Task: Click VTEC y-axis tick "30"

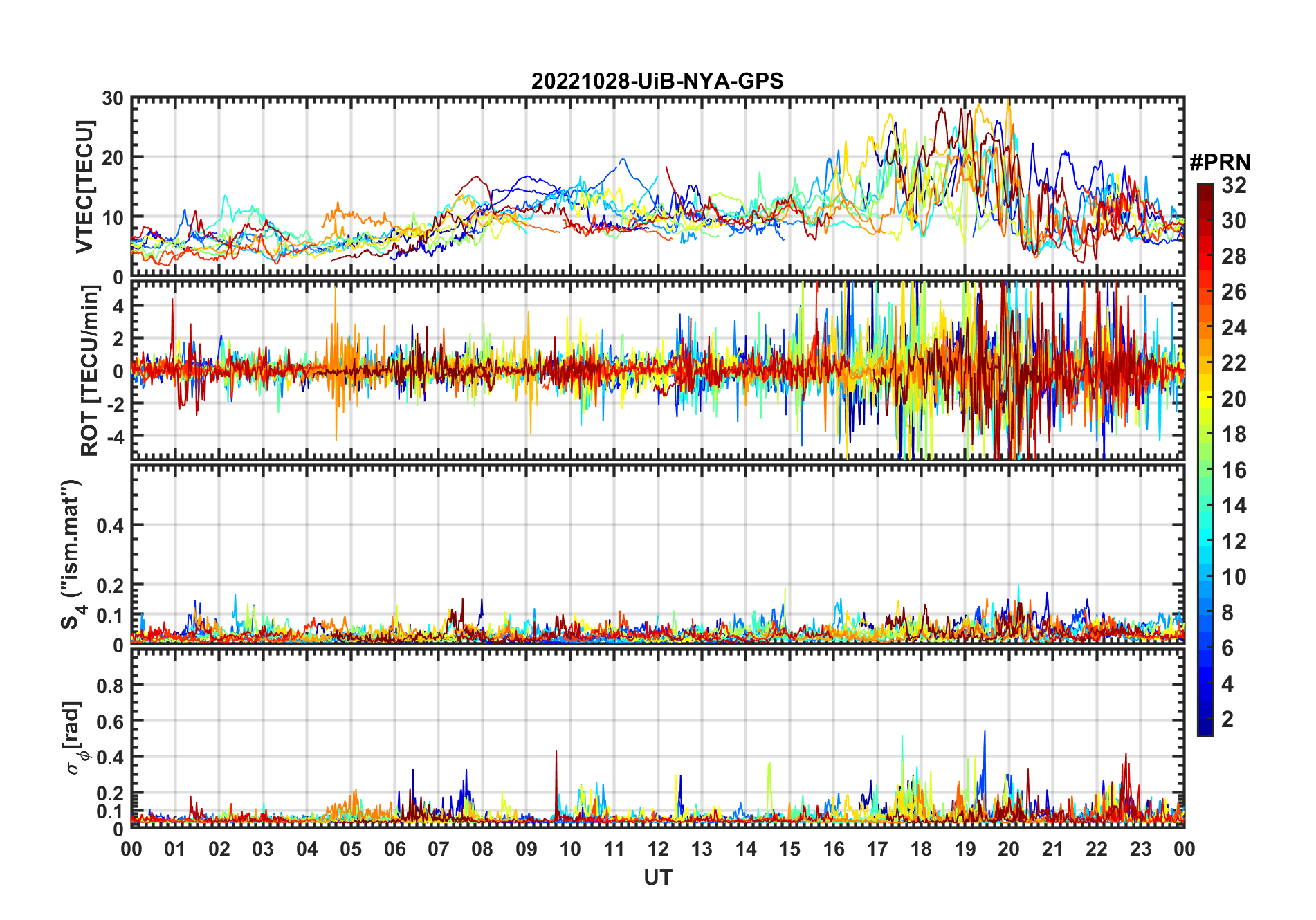Action: 113,99
